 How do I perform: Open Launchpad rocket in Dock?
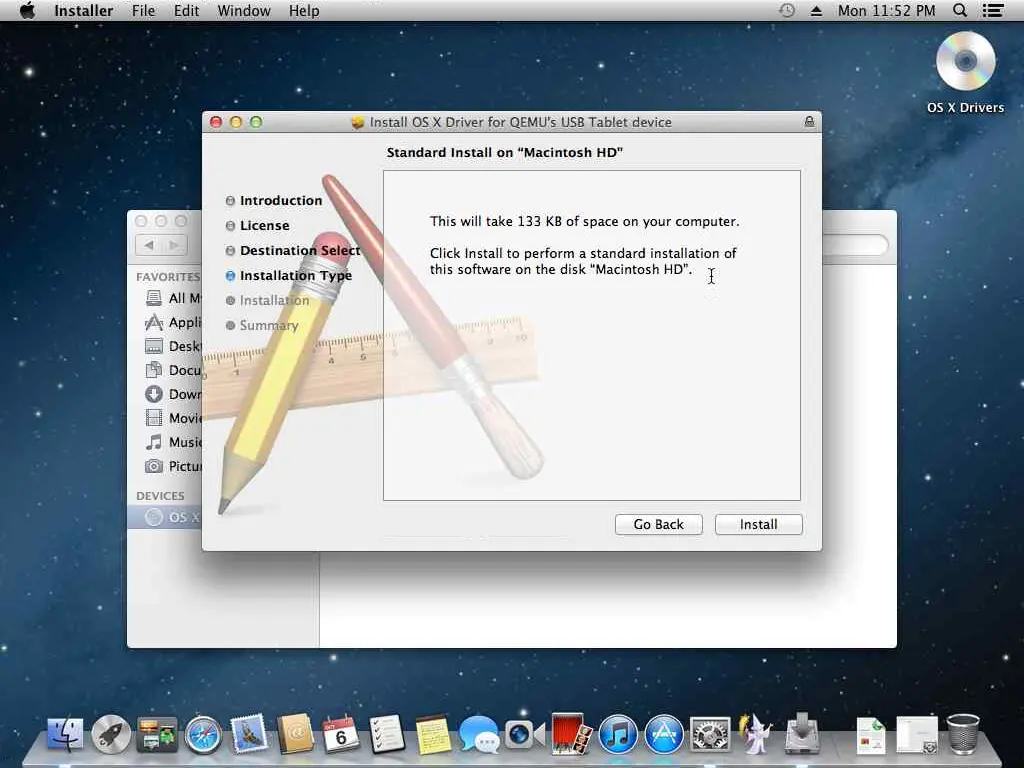[111, 734]
